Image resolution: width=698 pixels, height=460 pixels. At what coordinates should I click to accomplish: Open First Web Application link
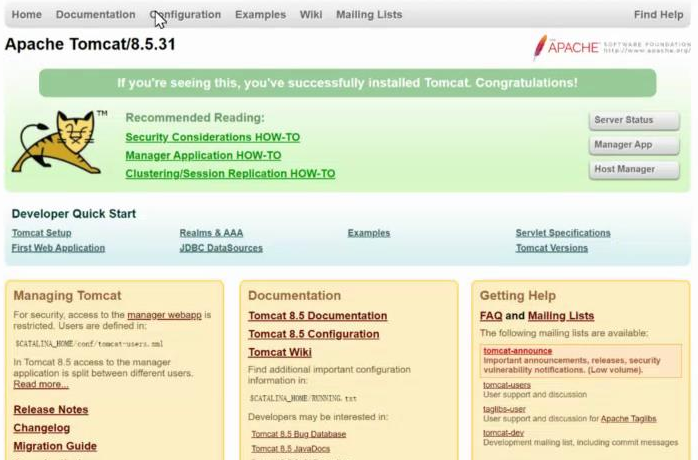[x=58, y=248]
